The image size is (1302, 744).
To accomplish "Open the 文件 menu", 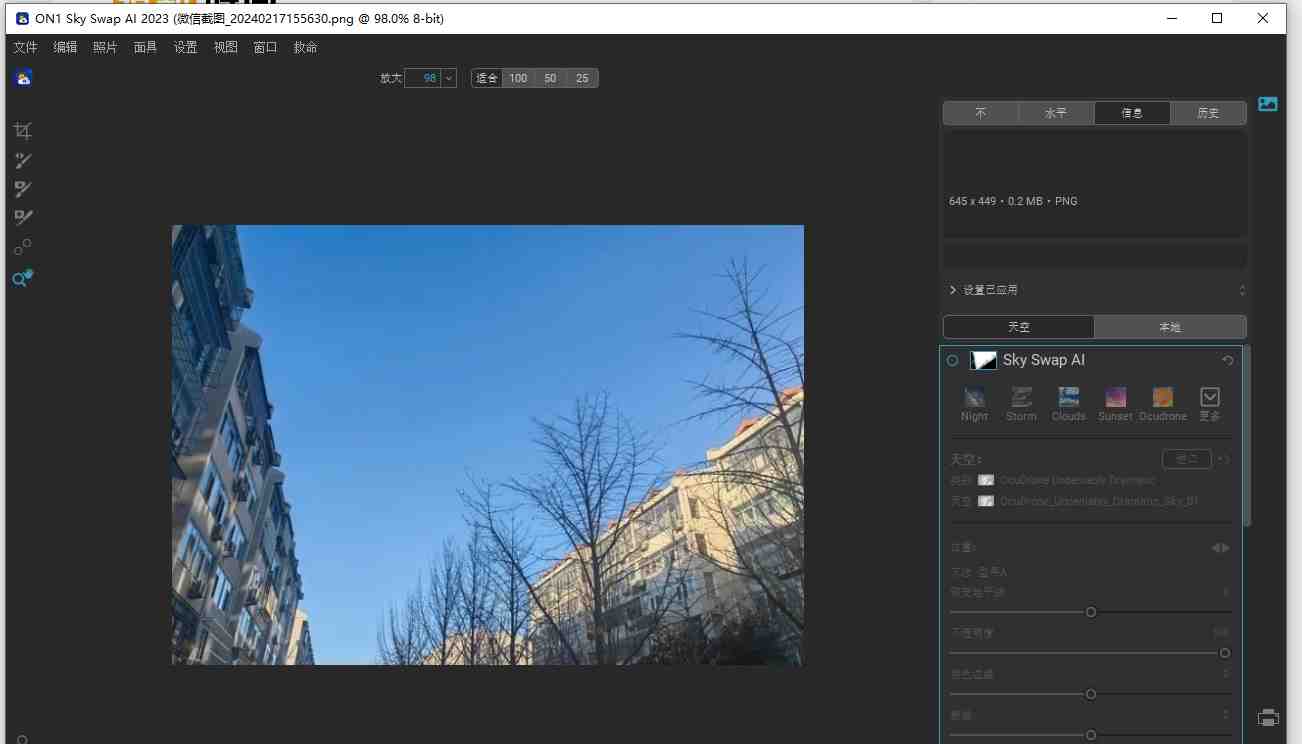I will [25, 46].
